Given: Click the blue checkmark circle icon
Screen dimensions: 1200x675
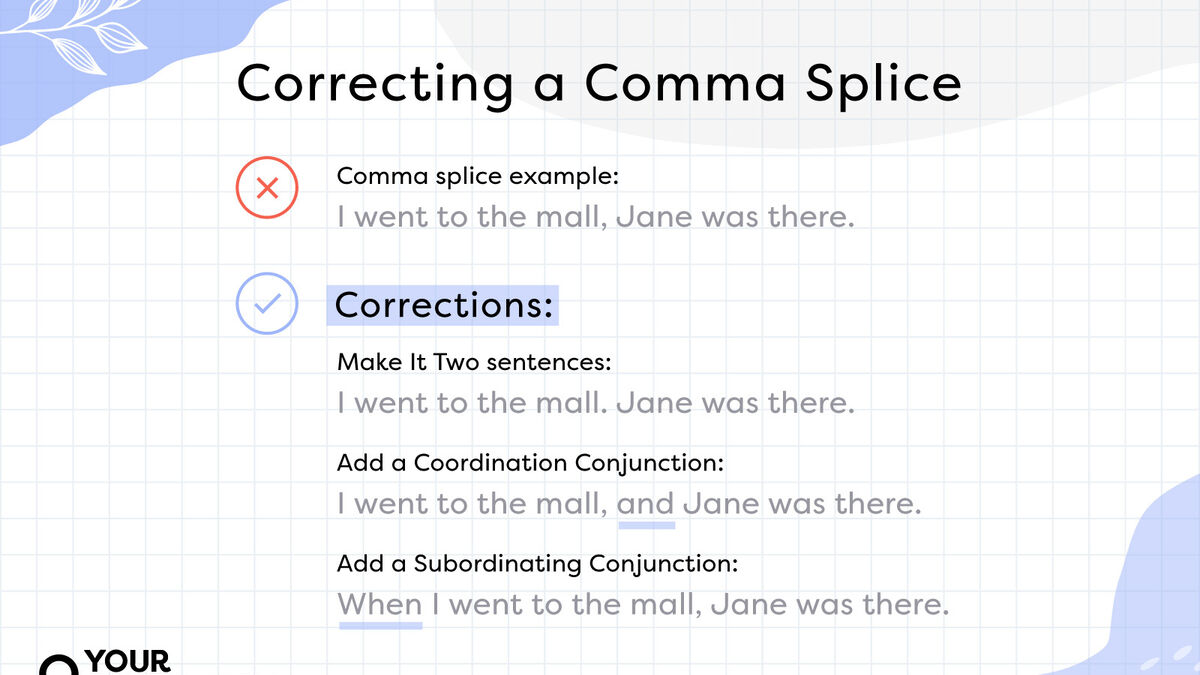Looking at the screenshot, I should pyautogui.click(x=267, y=303).
